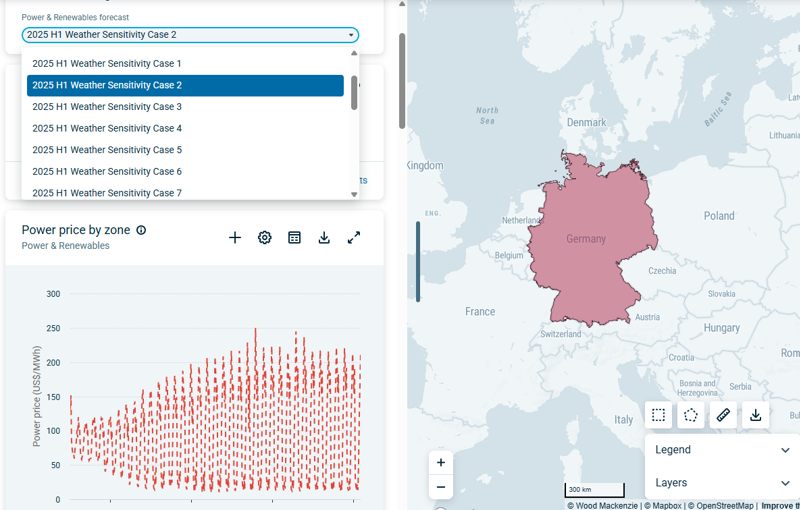This screenshot has height=510, width=800.
Task: Open the data table view icon
Action: click(x=295, y=238)
